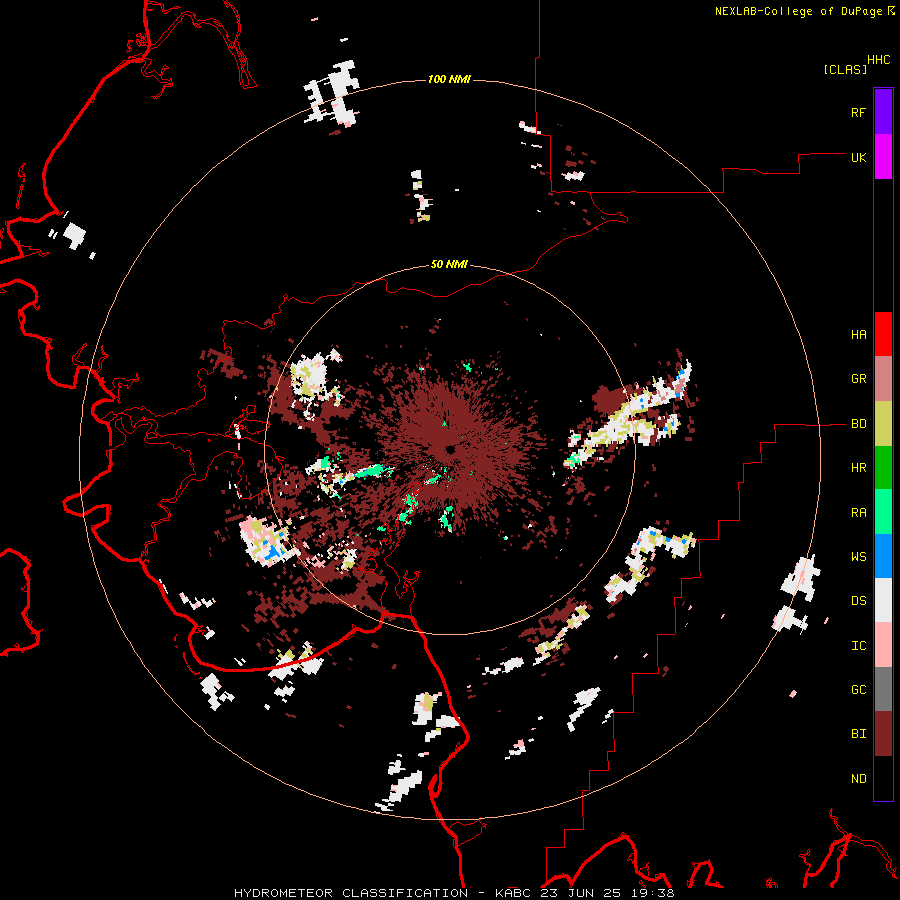This screenshot has height=900, width=900.
Task: Select the "GR" legend label
Action: [858, 379]
